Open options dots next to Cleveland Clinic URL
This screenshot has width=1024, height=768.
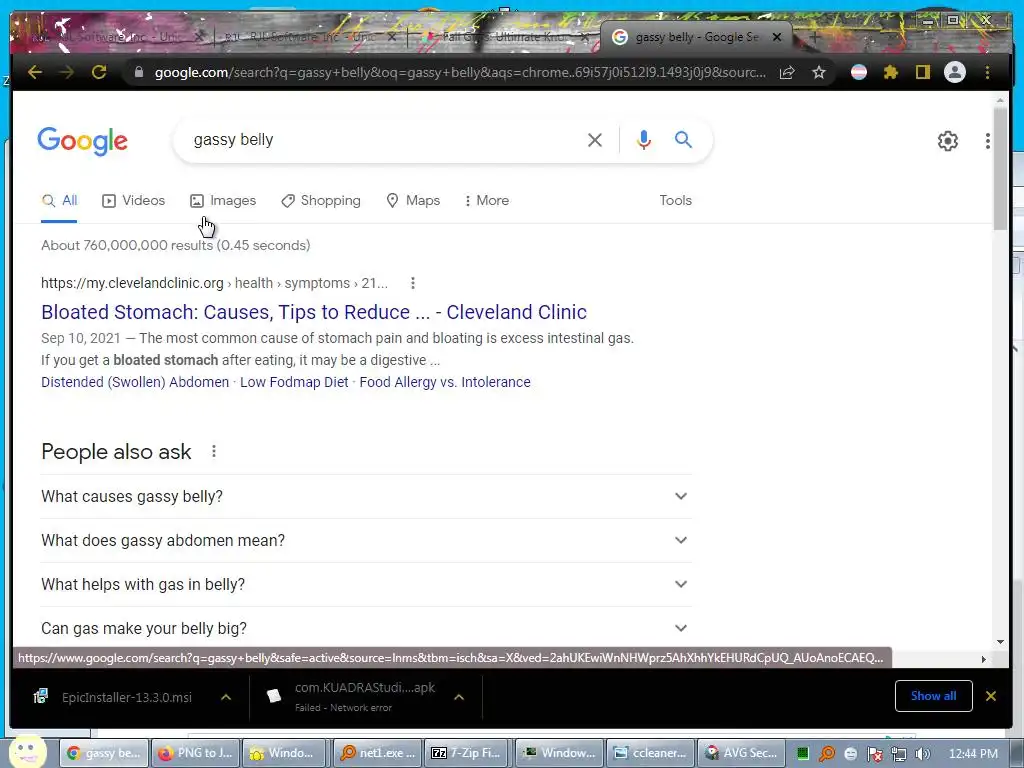click(412, 283)
